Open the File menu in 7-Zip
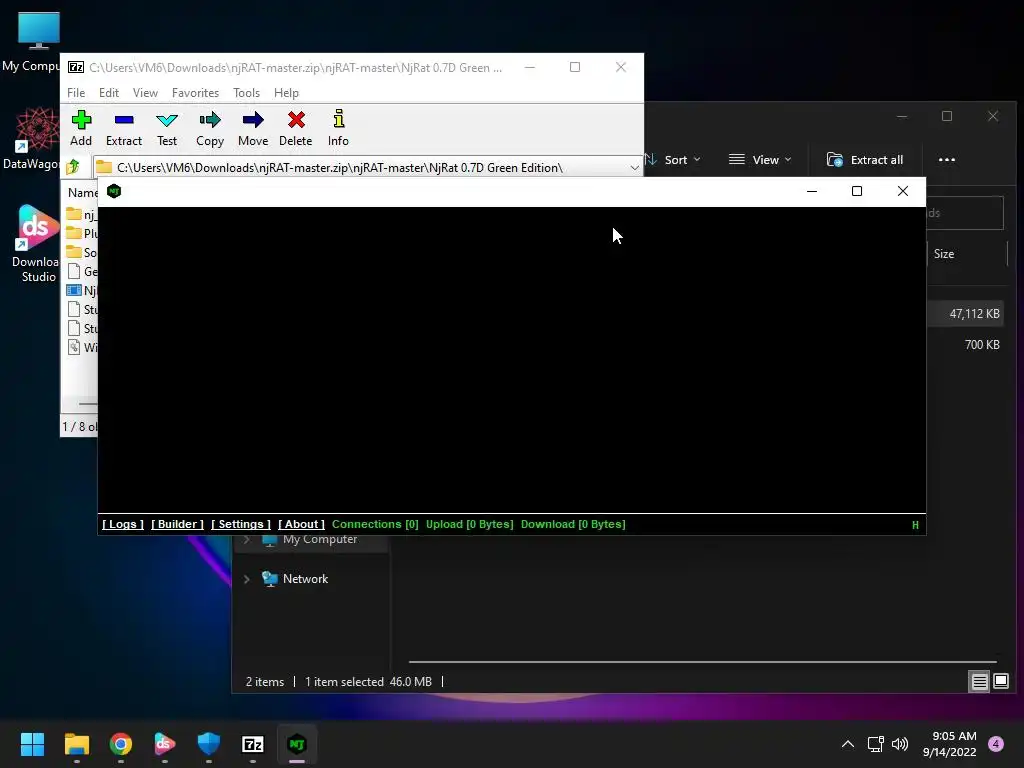Viewport: 1024px width, 768px height. [76, 93]
